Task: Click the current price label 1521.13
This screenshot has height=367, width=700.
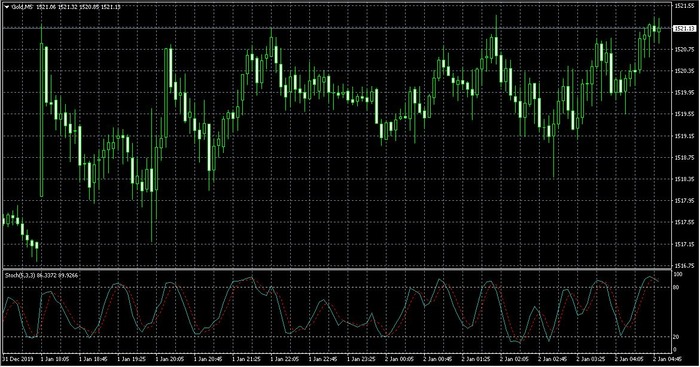Action: pyautogui.click(x=684, y=29)
